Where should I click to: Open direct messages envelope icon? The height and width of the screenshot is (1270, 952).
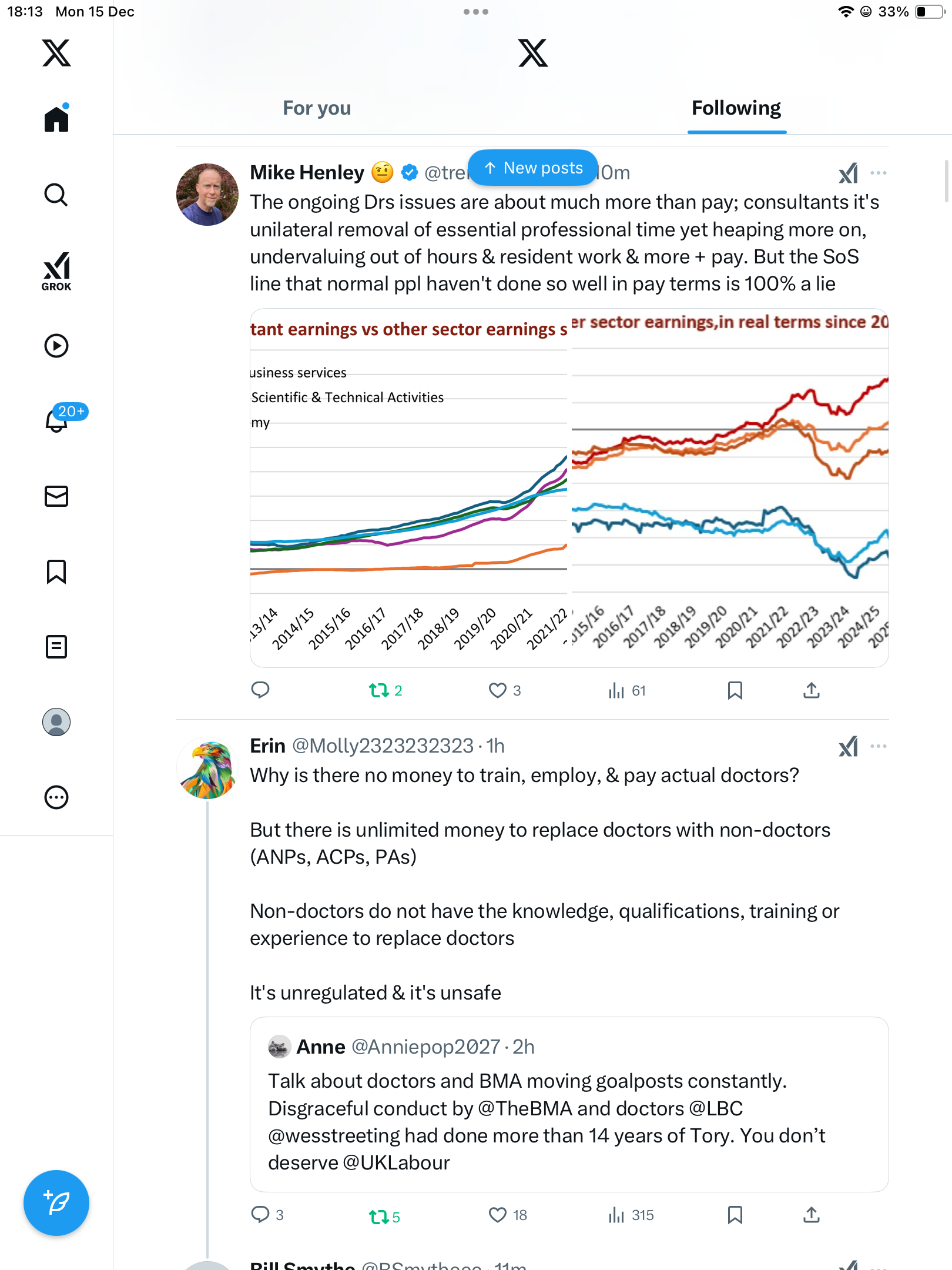pyautogui.click(x=56, y=496)
